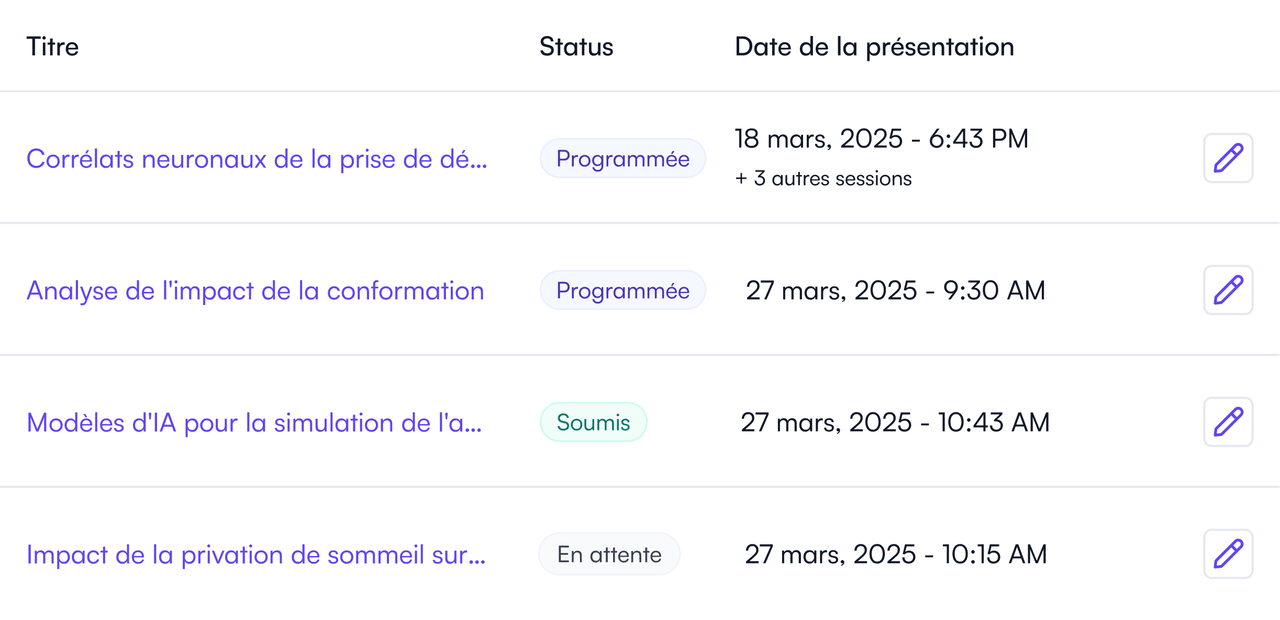The image size is (1280, 620).
Task: Click Programmée badge in Corrélats neuronaux row
Action: tap(623, 159)
